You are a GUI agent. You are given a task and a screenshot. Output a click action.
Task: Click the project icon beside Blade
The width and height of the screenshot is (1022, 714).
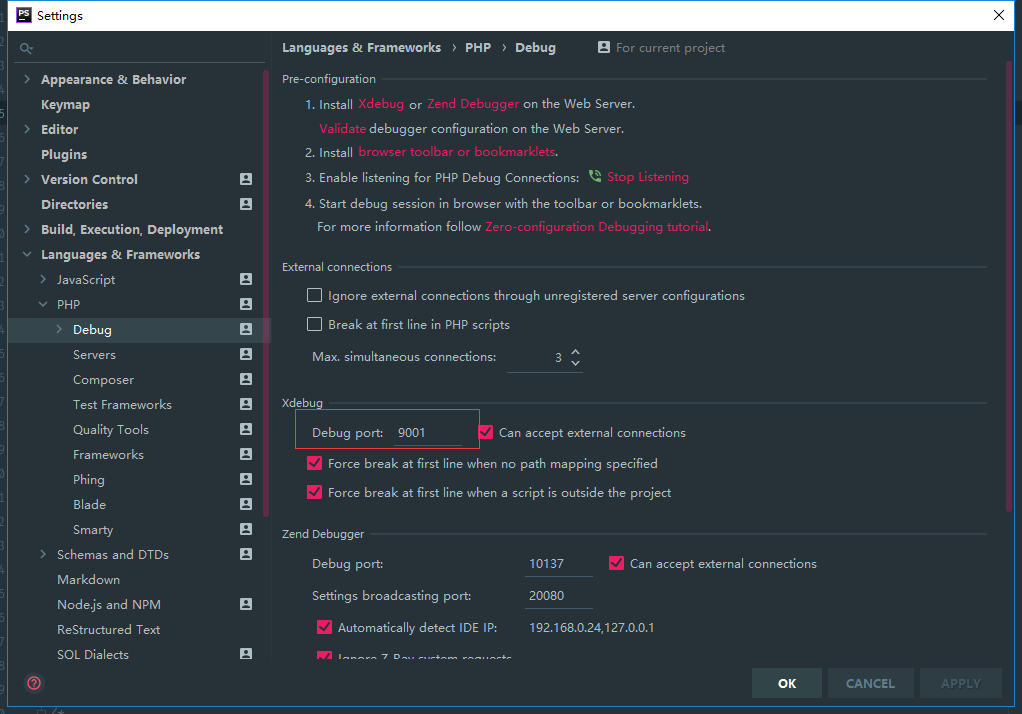246,504
